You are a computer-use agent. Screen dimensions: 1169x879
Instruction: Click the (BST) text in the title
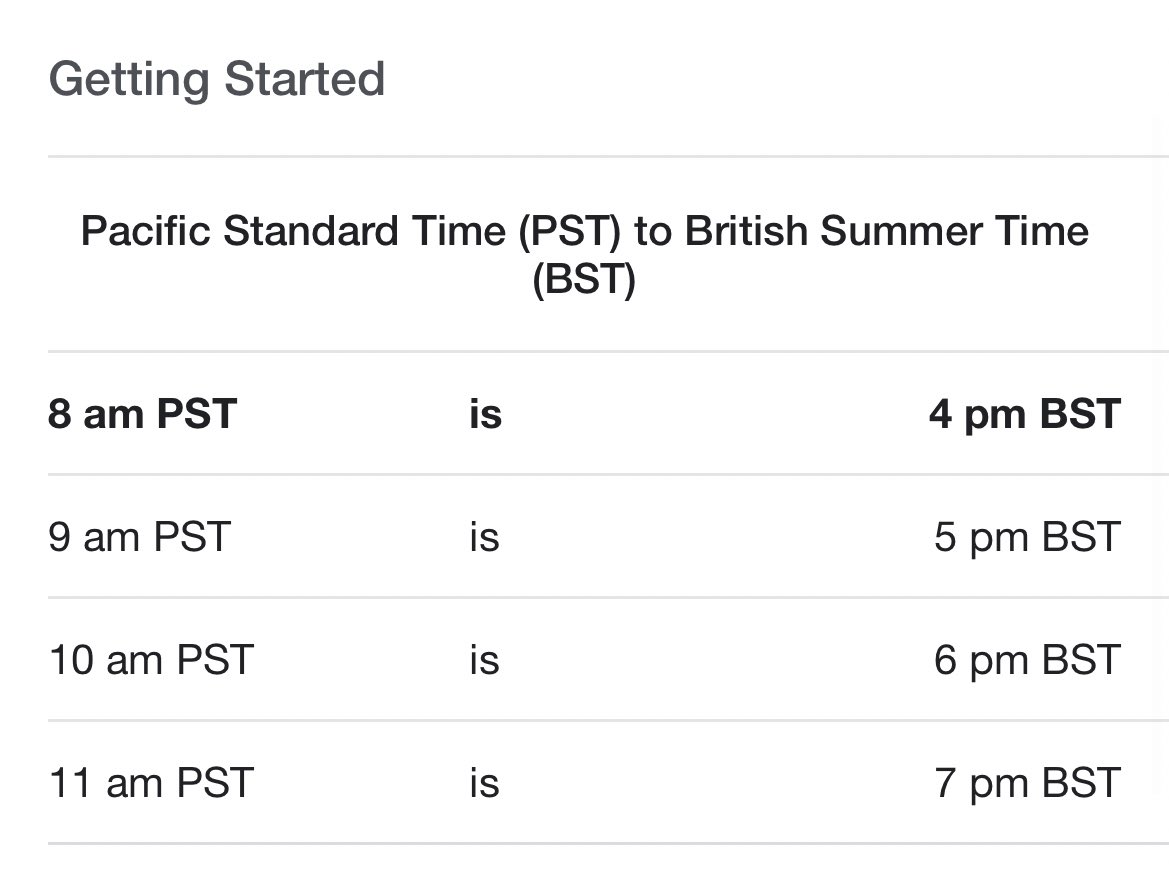click(x=584, y=280)
